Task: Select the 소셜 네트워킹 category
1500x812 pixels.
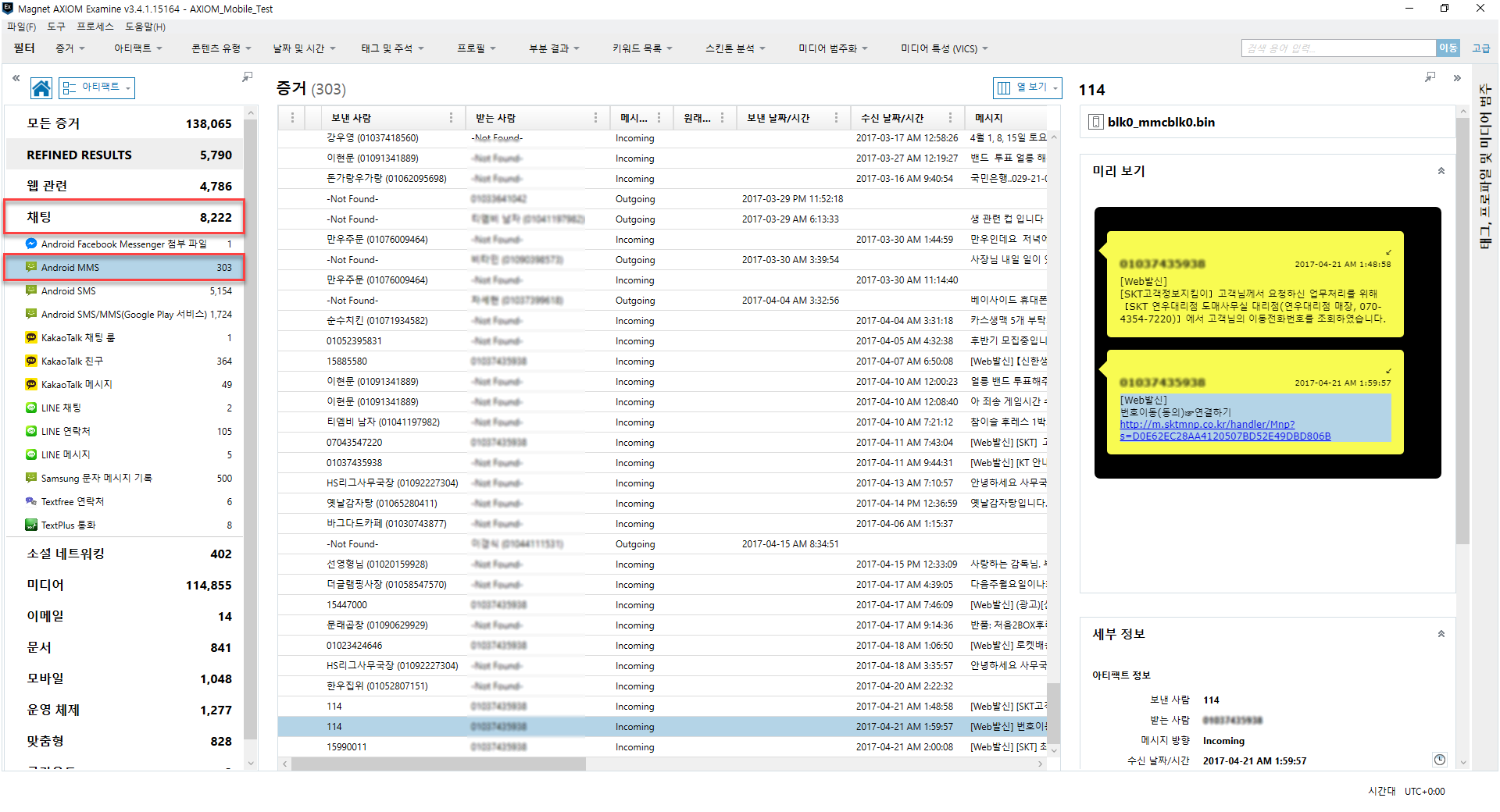Action: point(125,554)
